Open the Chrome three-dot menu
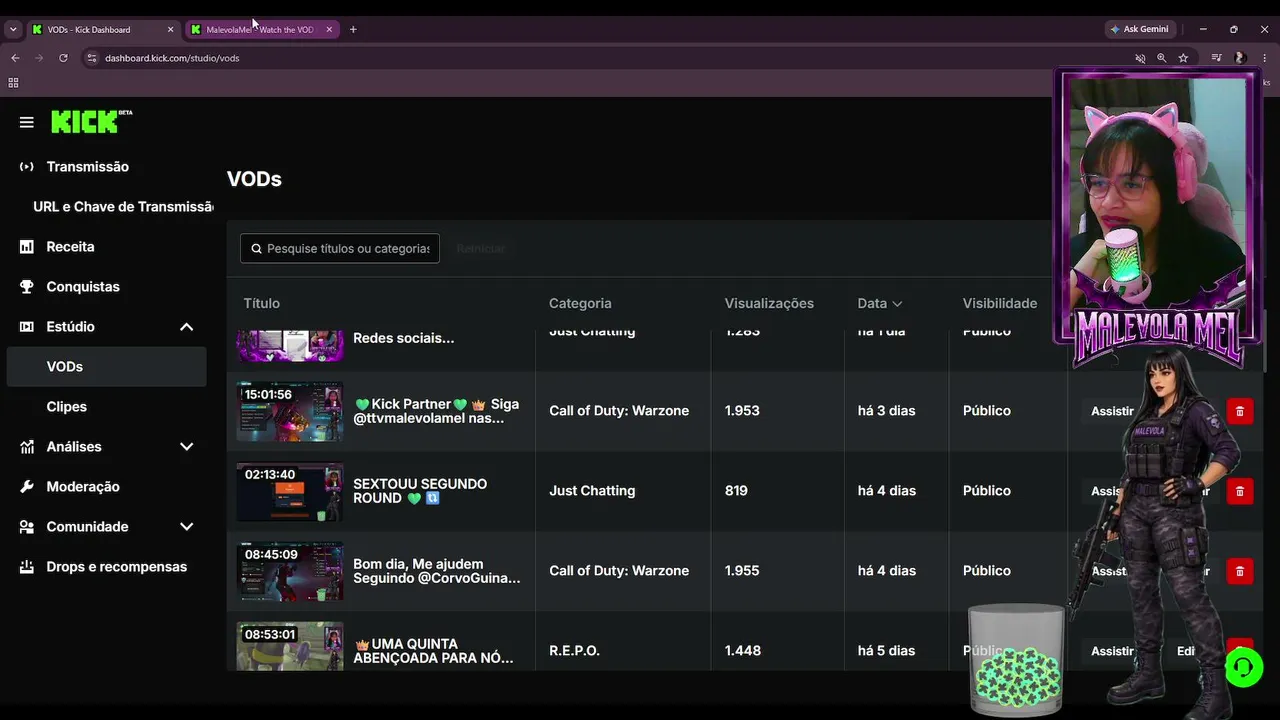The height and width of the screenshot is (720, 1280). point(1264,58)
